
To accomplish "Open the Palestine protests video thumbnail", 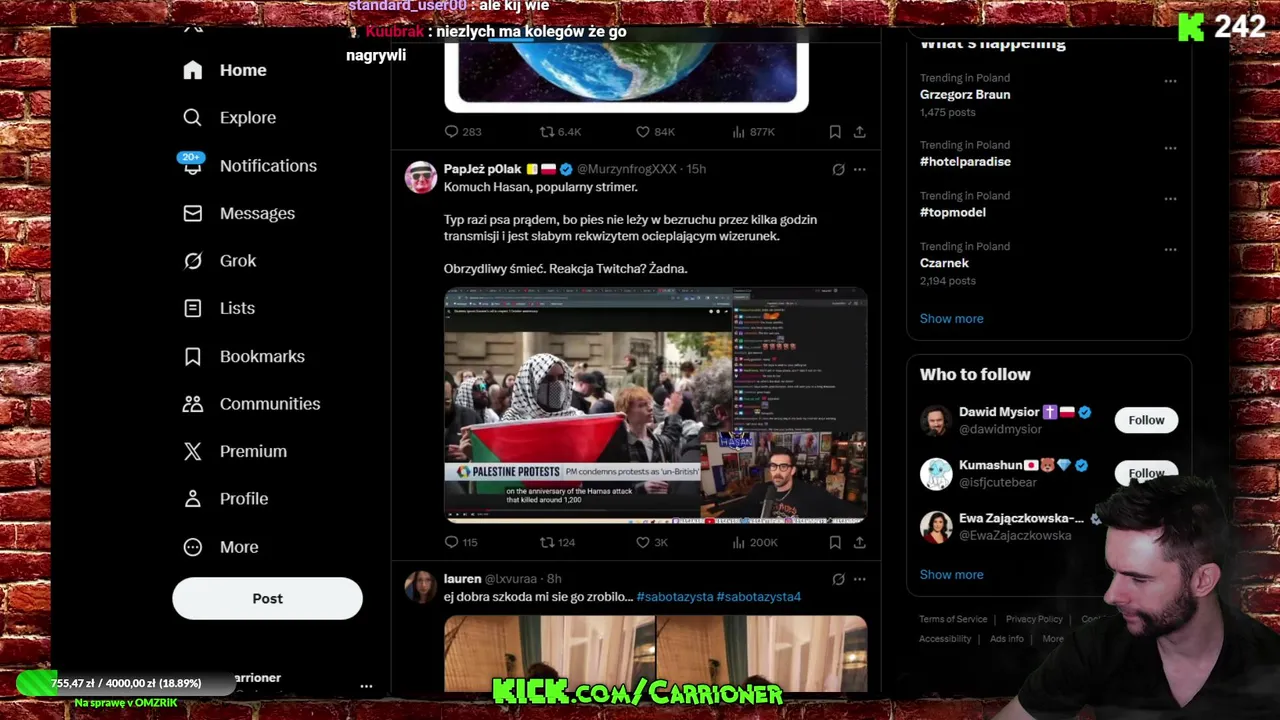I will (655, 406).
